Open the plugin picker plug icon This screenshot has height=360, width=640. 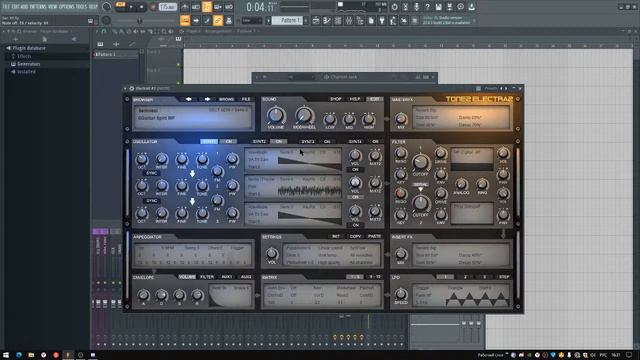click(382, 20)
